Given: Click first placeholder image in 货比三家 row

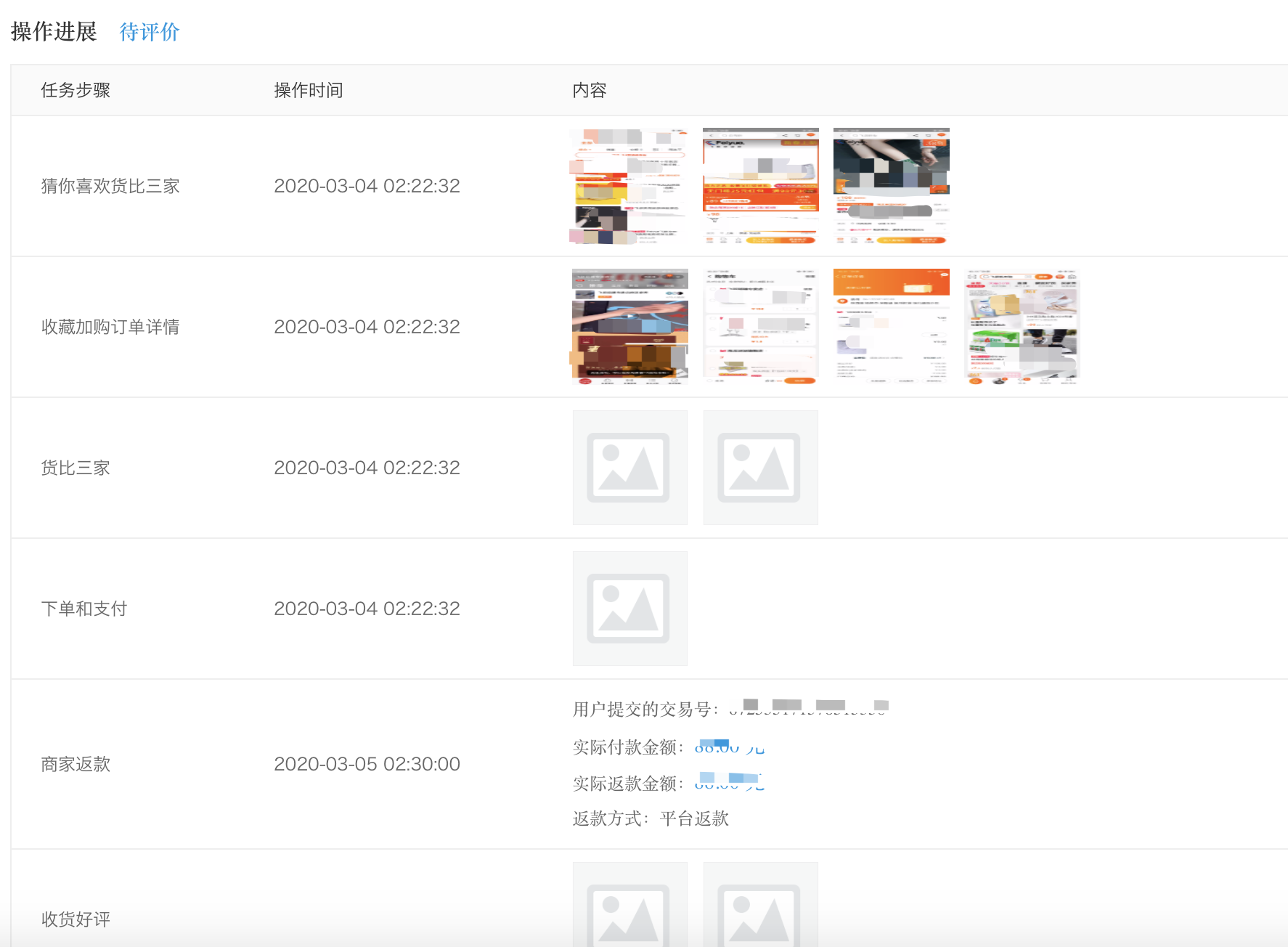Looking at the screenshot, I should pos(629,468).
